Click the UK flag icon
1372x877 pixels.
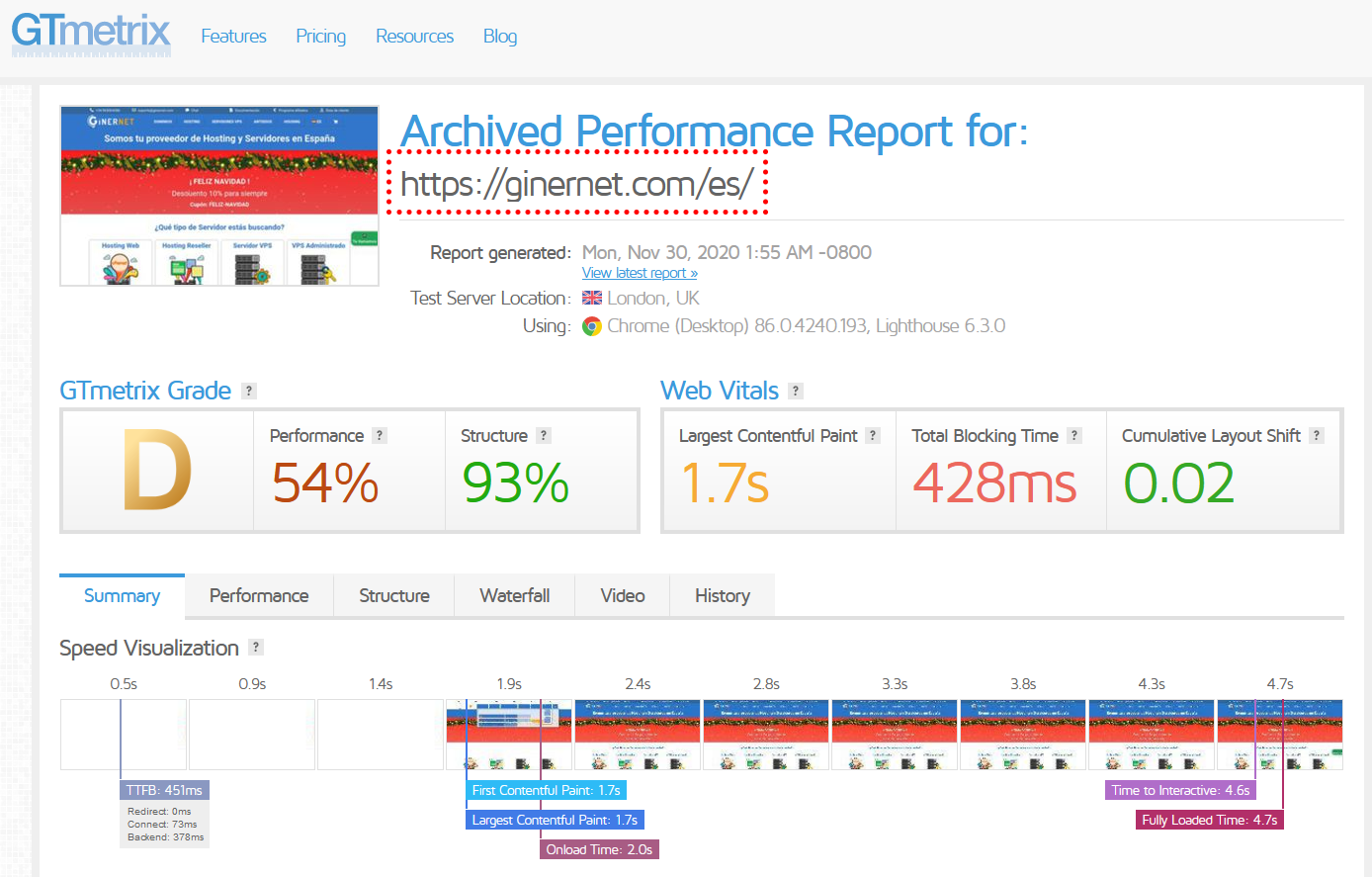tap(592, 298)
